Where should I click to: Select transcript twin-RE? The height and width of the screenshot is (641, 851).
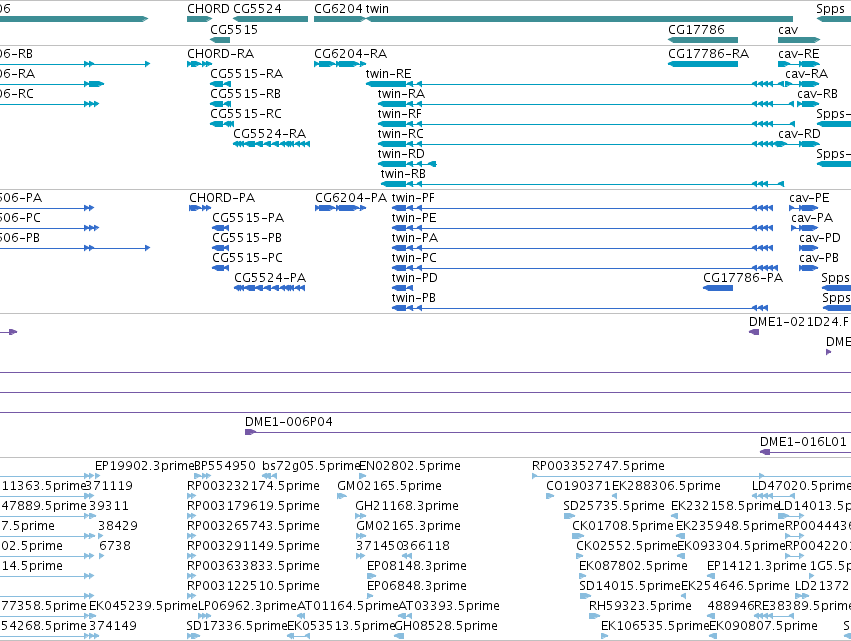(389, 73)
